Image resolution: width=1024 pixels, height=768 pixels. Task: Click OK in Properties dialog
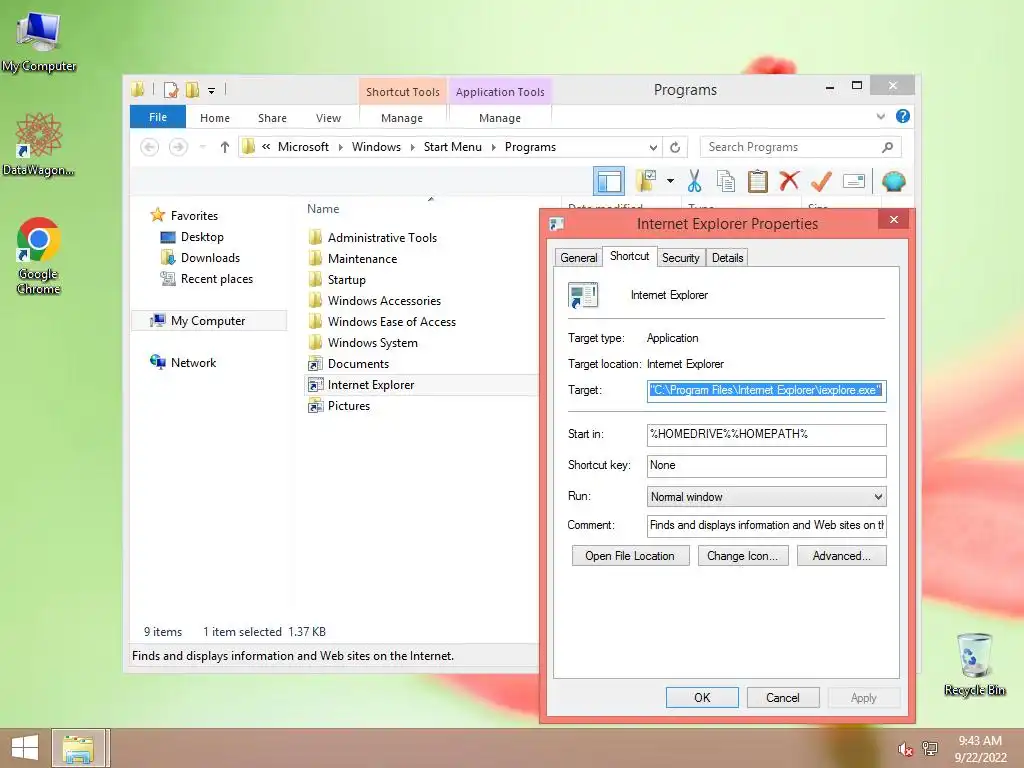tap(702, 697)
